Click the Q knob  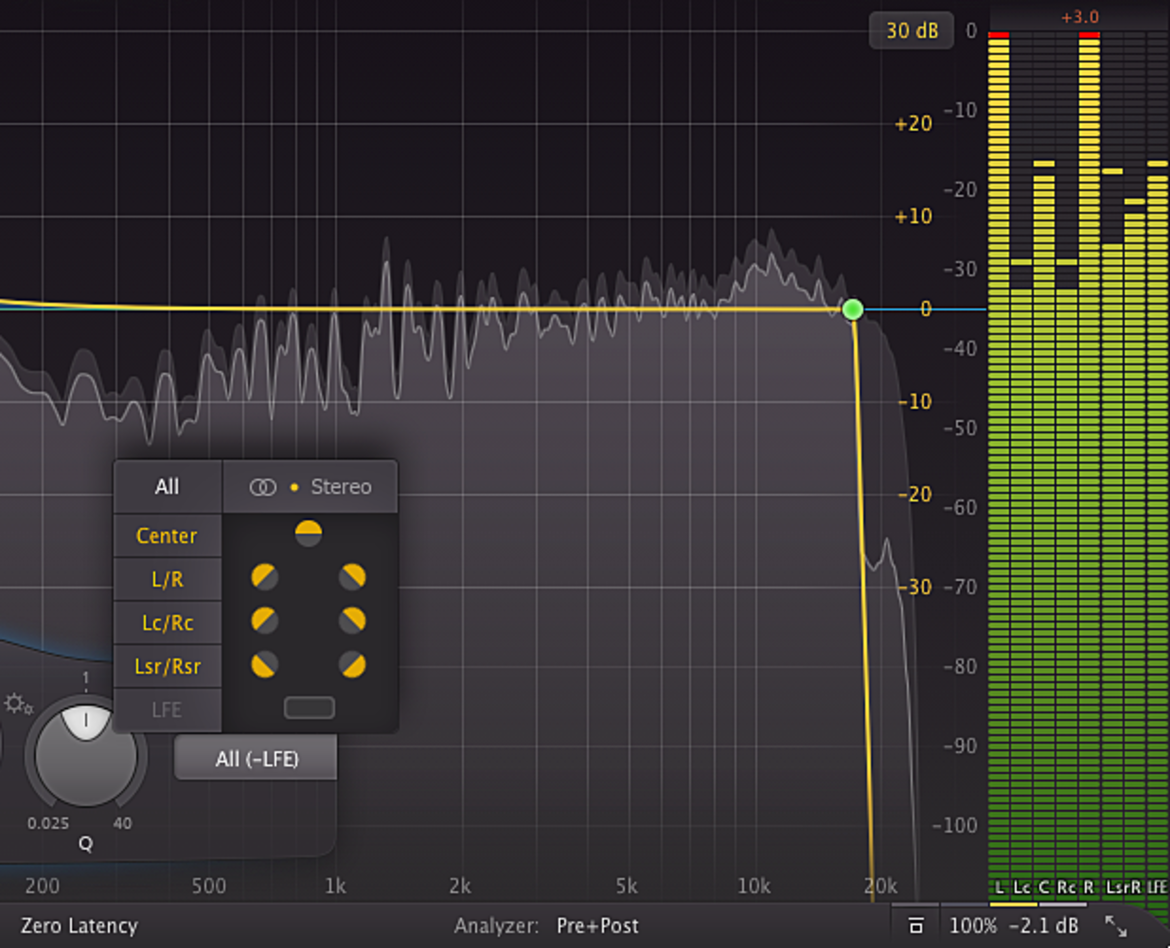(x=85, y=754)
